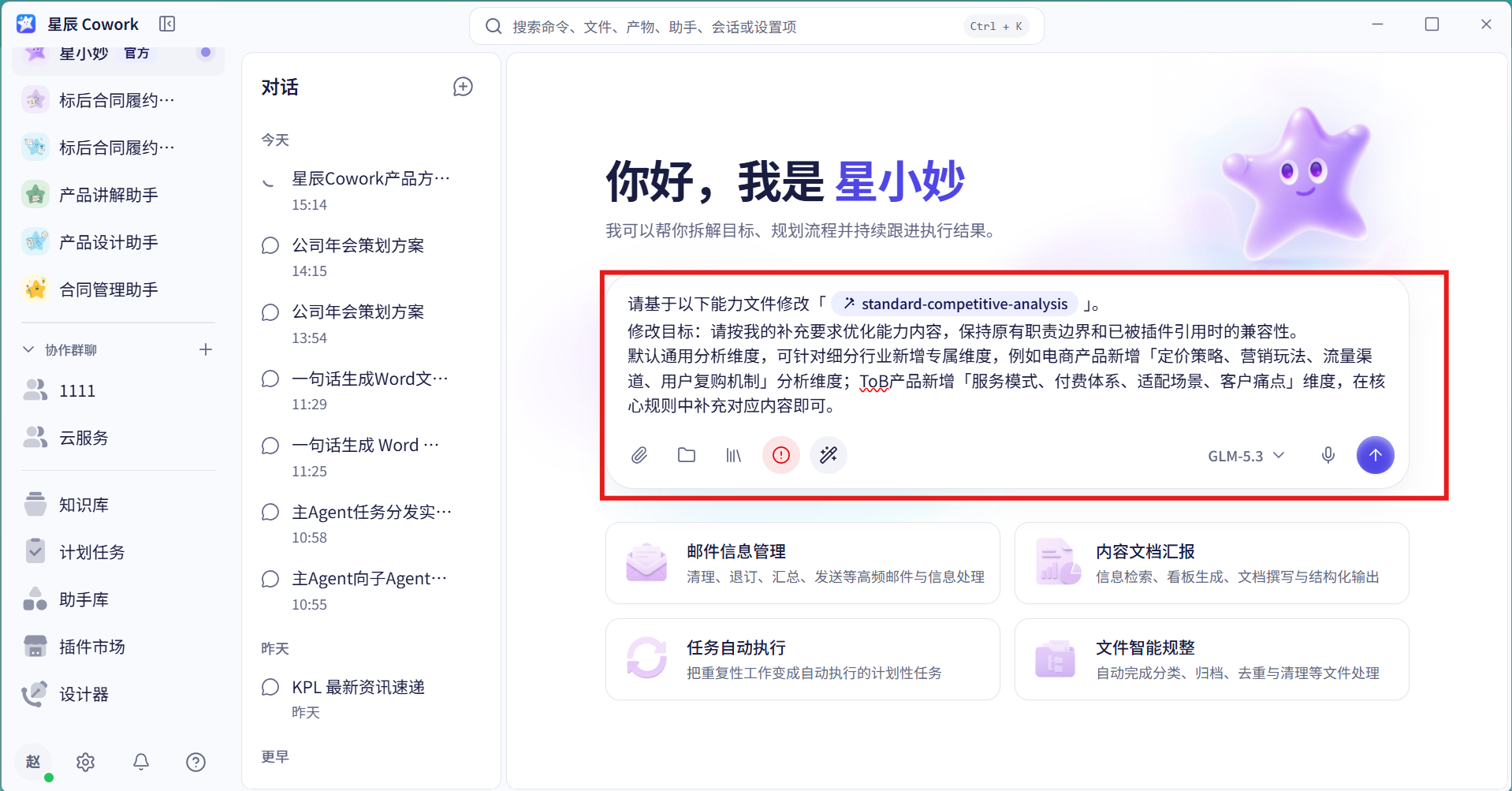Open notifications bell icon
Image resolution: width=1512 pixels, height=791 pixels.
click(x=141, y=762)
